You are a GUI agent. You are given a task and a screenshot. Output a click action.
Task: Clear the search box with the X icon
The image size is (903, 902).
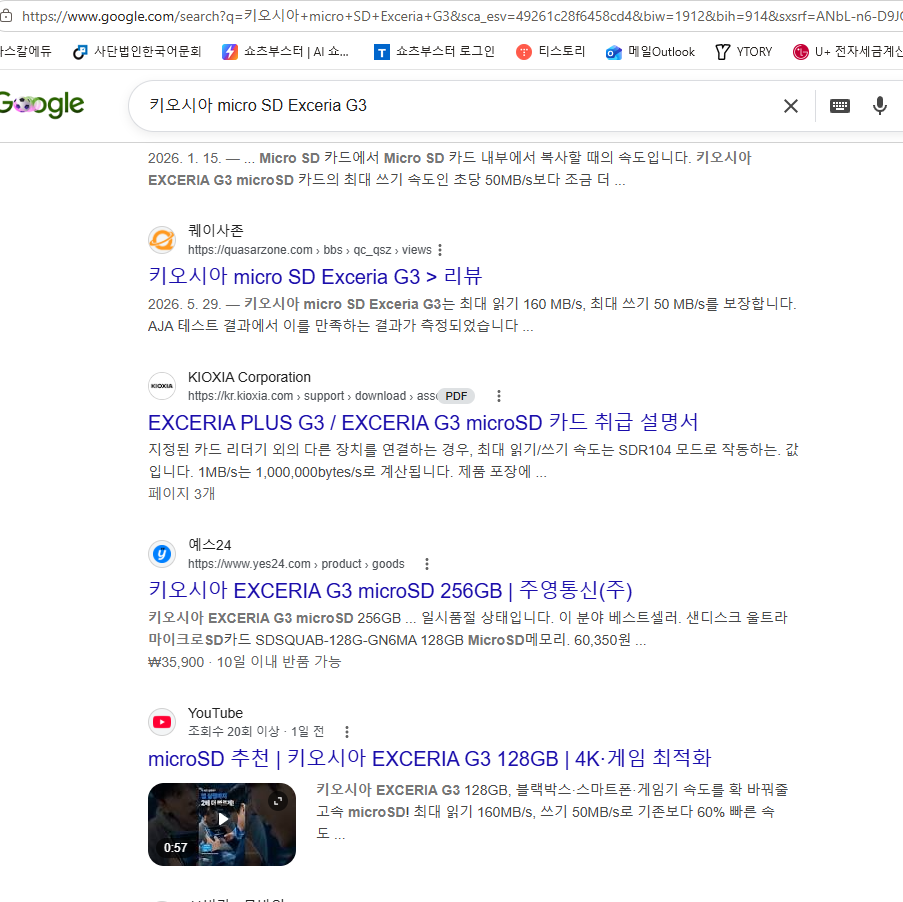pyautogui.click(x=791, y=106)
